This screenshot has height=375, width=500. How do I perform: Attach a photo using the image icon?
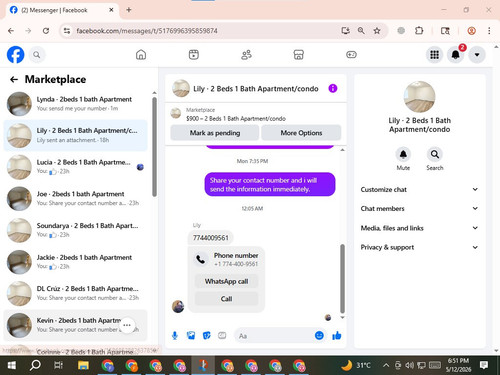point(191,335)
